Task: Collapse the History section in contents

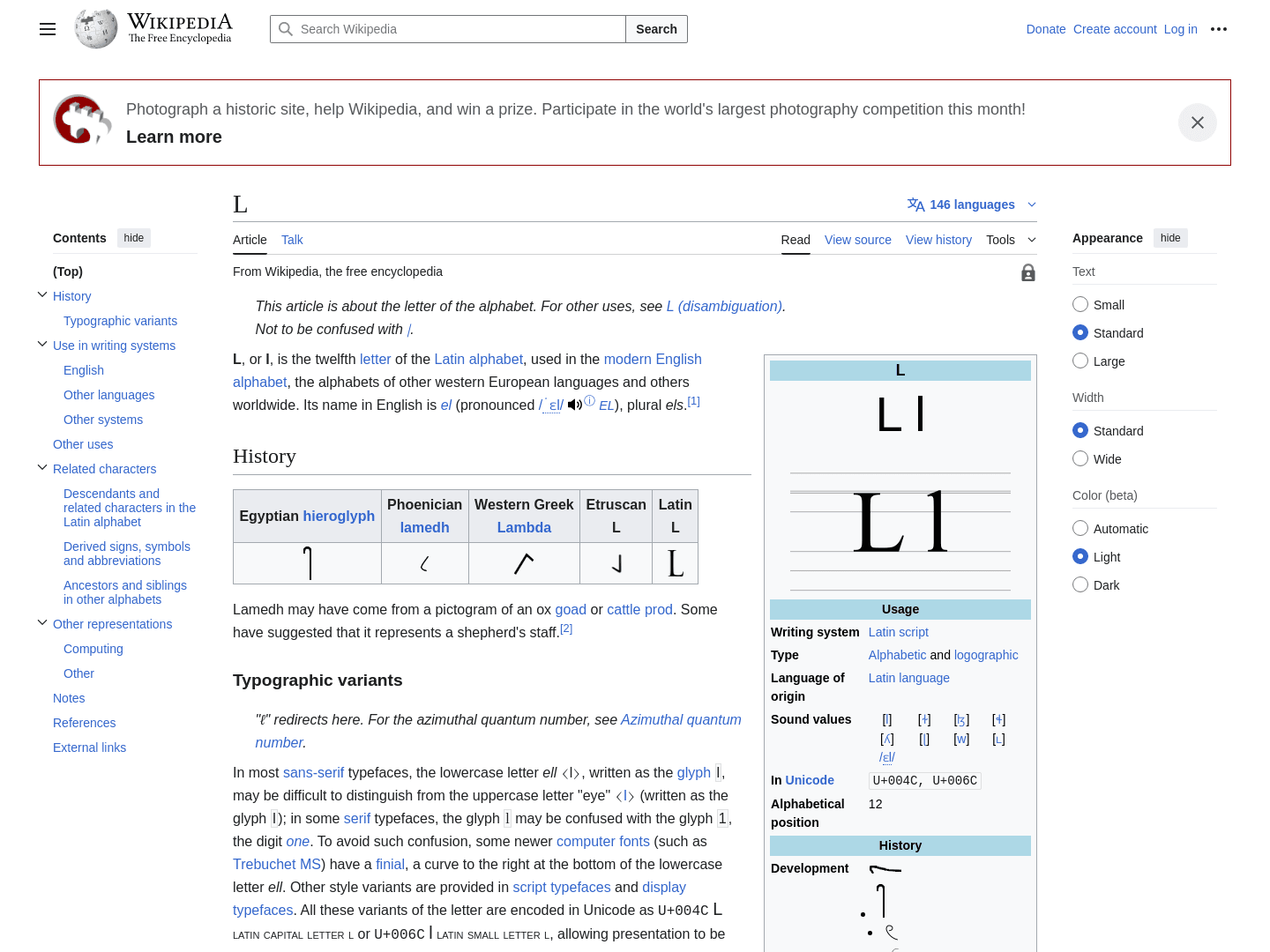Action: tap(42, 295)
